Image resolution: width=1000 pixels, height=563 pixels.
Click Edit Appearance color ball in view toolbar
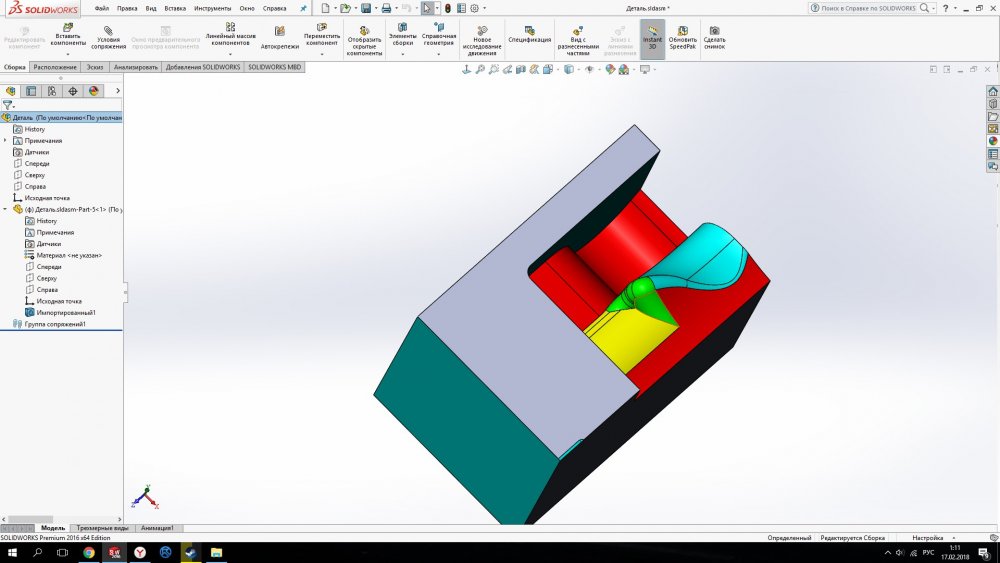point(610,69)
